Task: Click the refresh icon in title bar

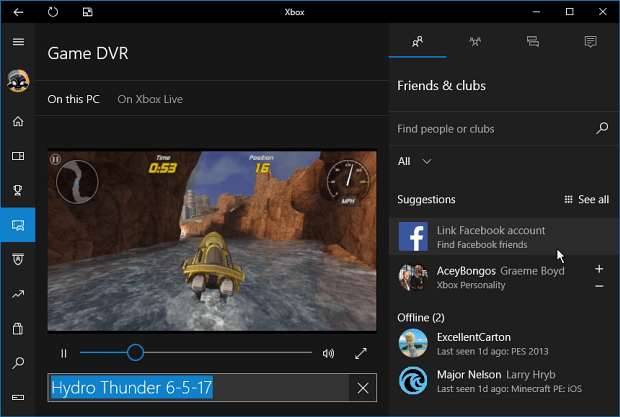Action: (x=53, y=12)
